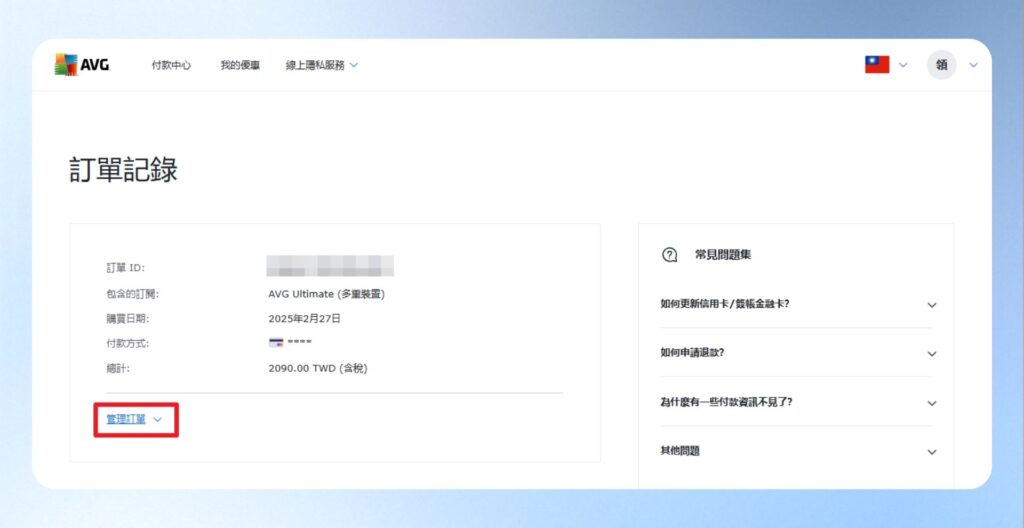Click the 常見問題集 heading
Image resolution: width=1024 pixels, height=528 pixels.
[723, 255]
